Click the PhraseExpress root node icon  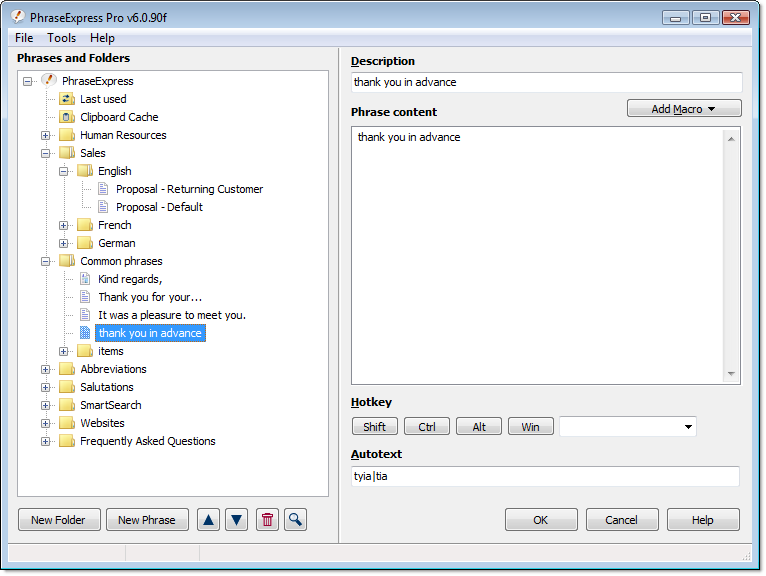pos(49,80)
